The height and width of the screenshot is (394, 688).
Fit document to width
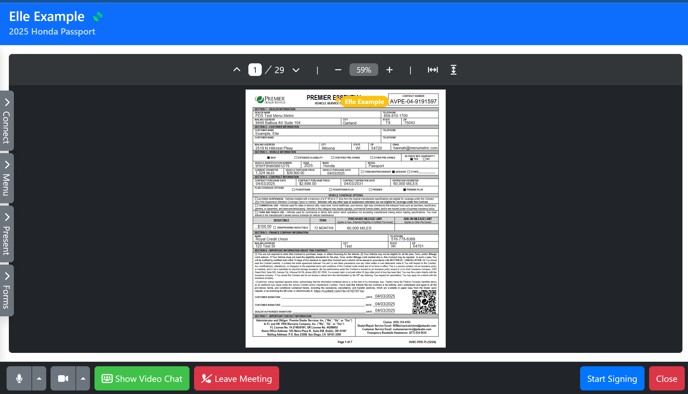pyautogui.click(x=433, y=70)
